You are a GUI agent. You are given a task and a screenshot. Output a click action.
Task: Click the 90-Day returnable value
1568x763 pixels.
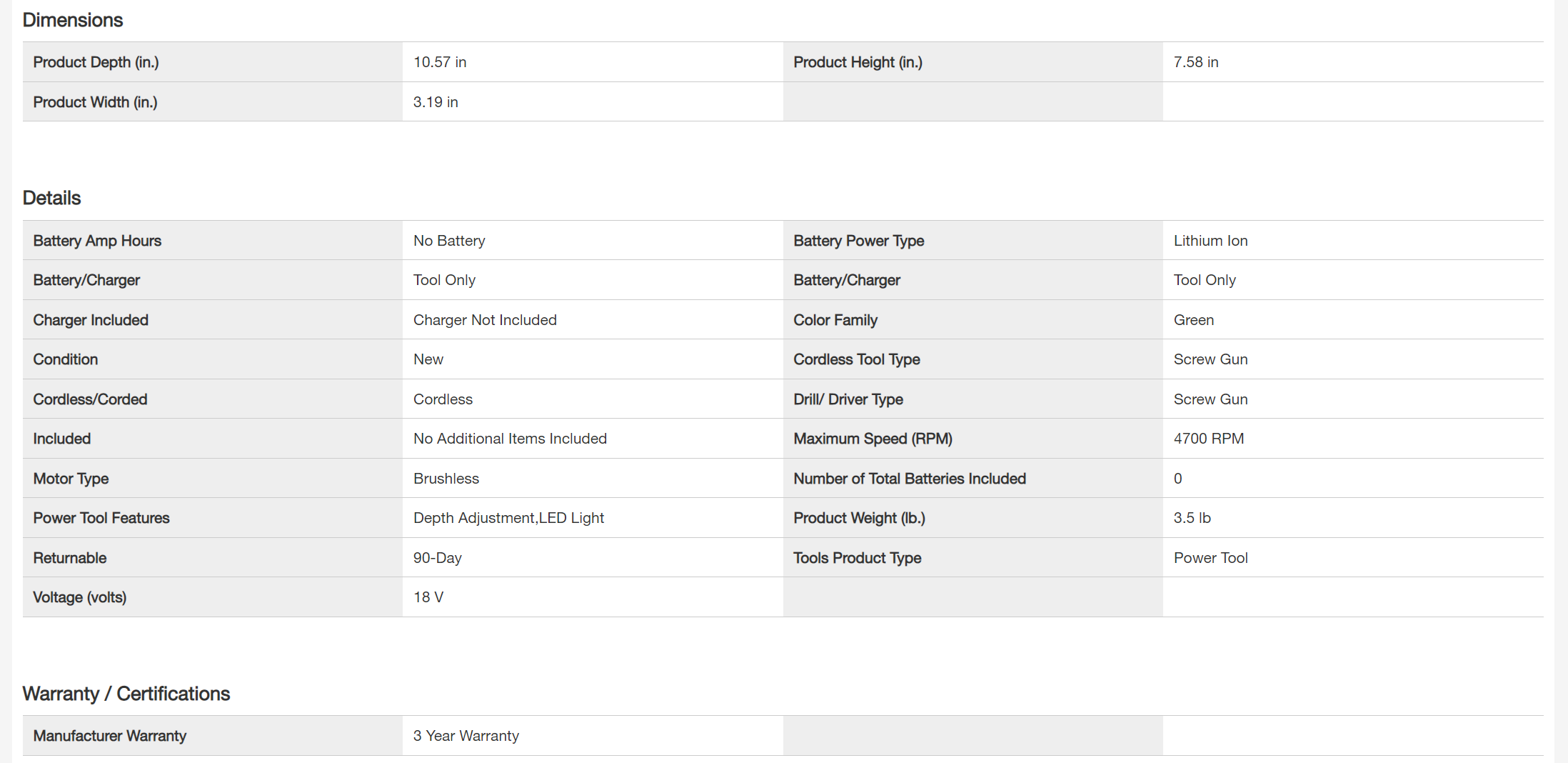point(437,558)
